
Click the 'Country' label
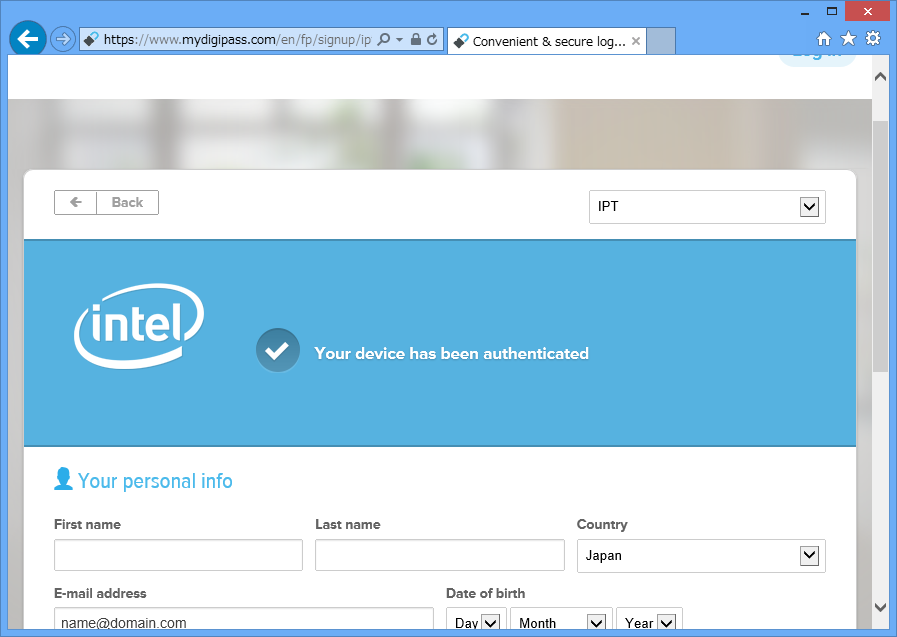[602, 524]
